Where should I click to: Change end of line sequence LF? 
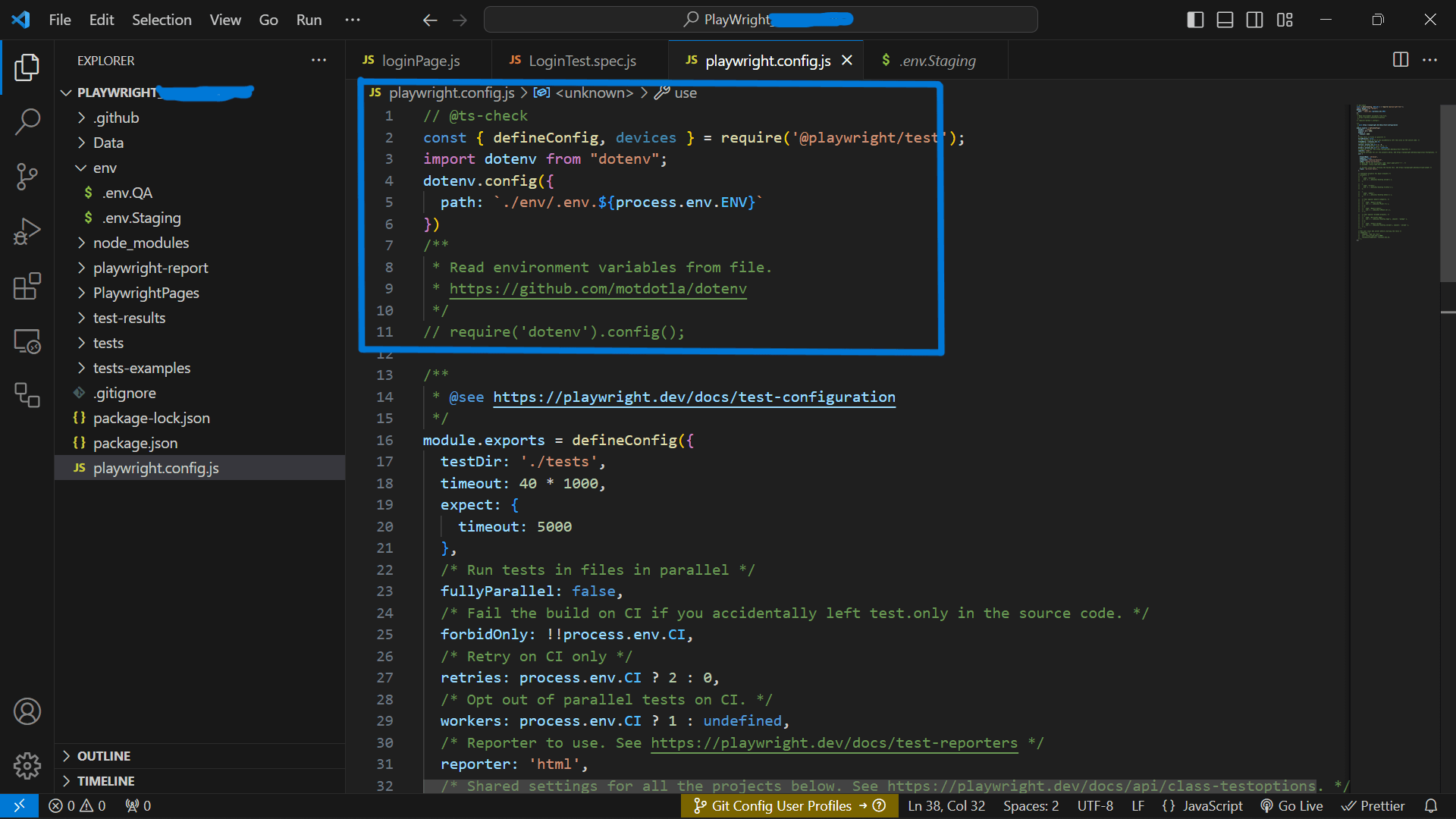coord(1137,805)
